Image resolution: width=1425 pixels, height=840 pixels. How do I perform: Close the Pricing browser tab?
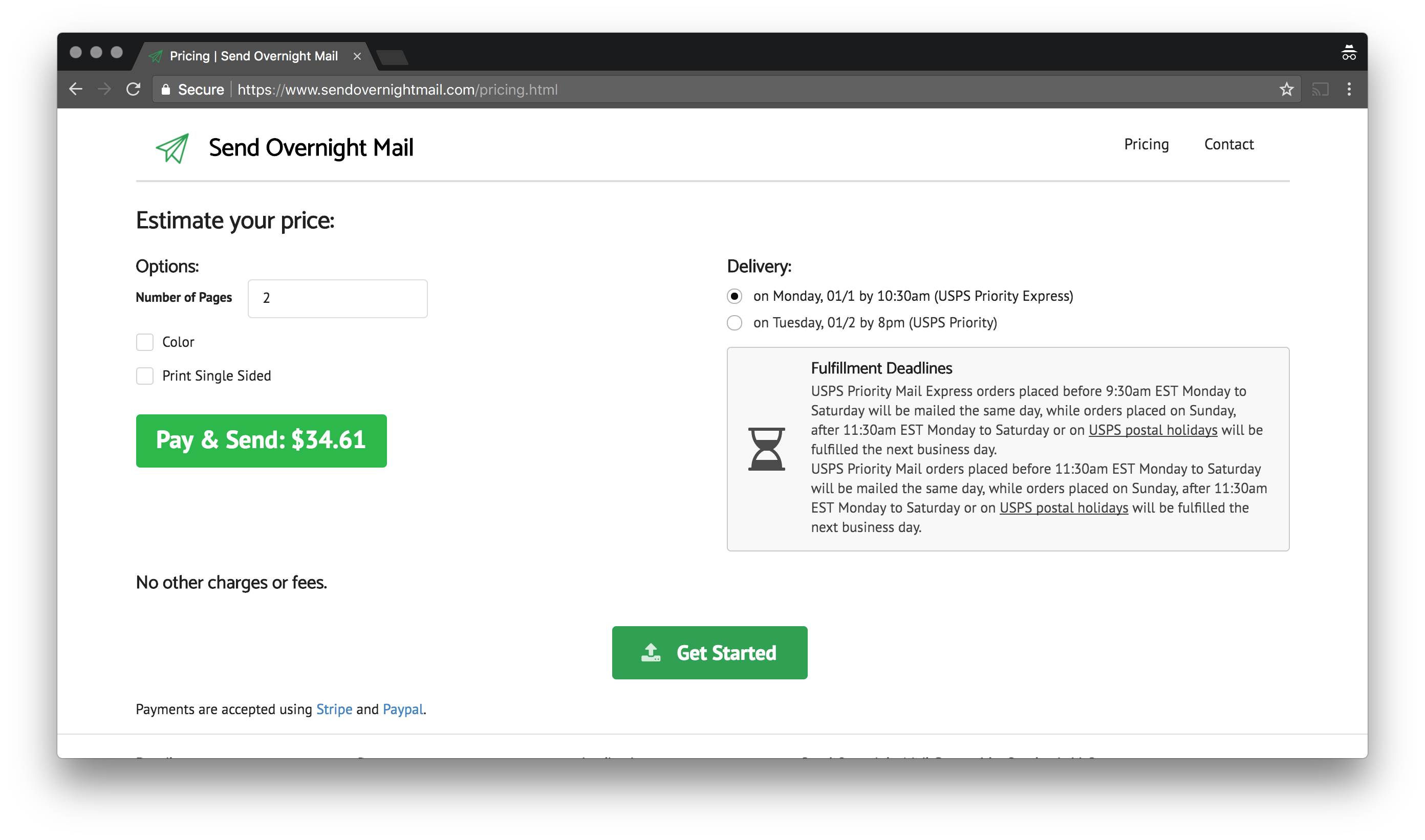coord(357,57)
